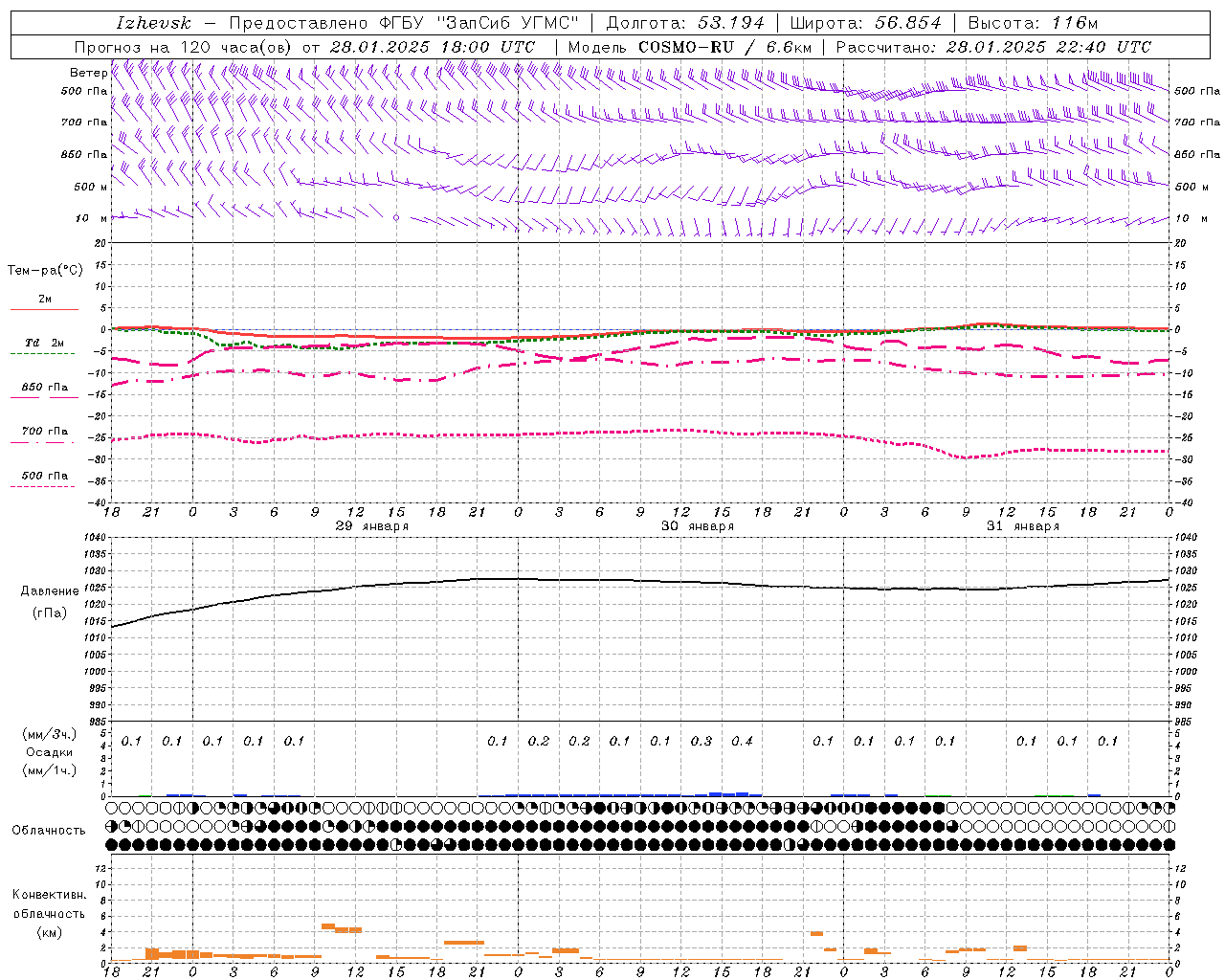Click the "Облачность" cloud cover label
The height and width of the screenshot is (980, 1225).
(x=49, y=831)
